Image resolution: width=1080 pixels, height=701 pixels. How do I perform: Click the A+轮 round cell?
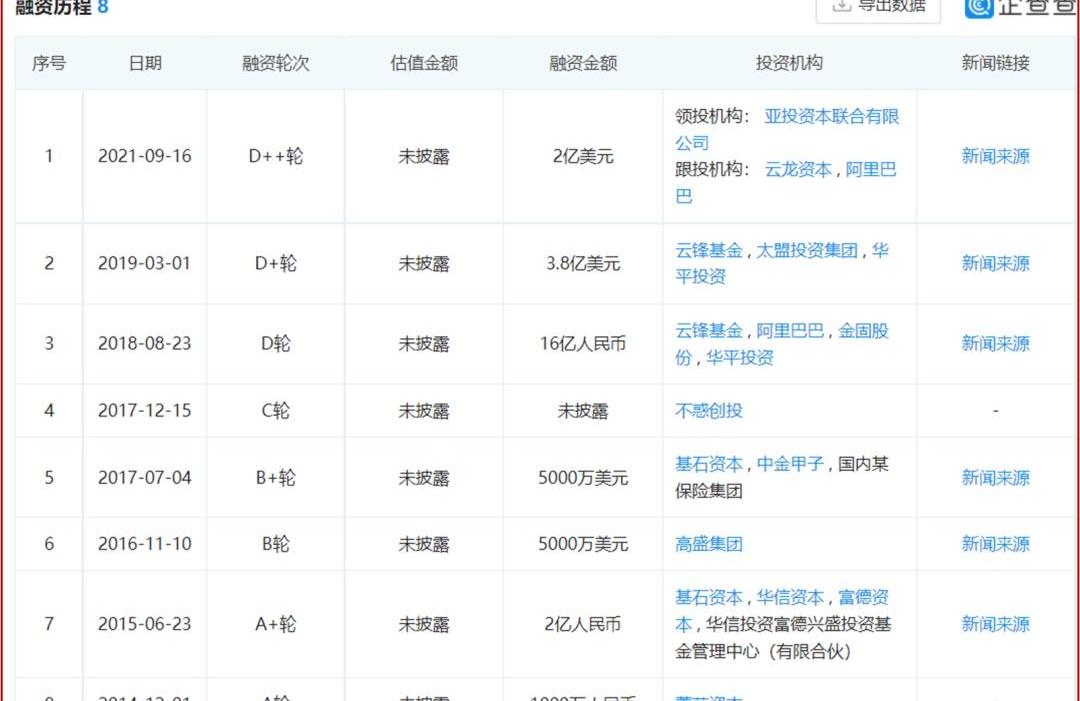(276, 624)
